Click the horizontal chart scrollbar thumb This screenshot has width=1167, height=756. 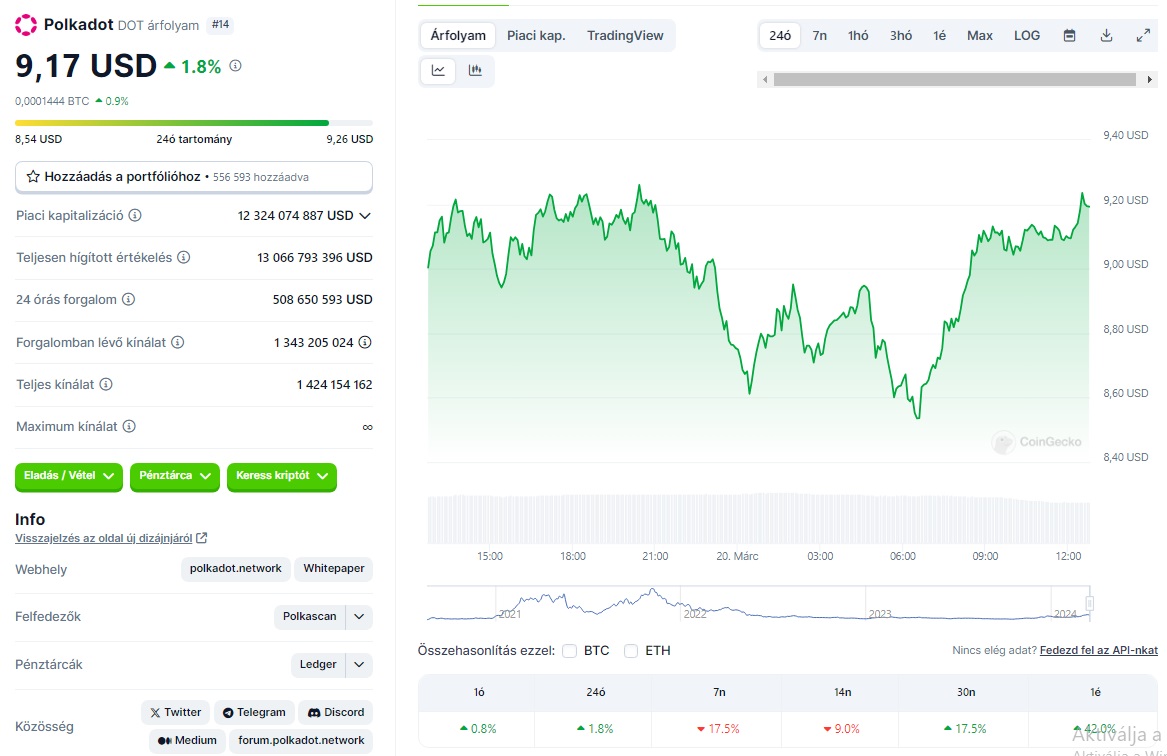pyautogui.click(x=955, y=80)
